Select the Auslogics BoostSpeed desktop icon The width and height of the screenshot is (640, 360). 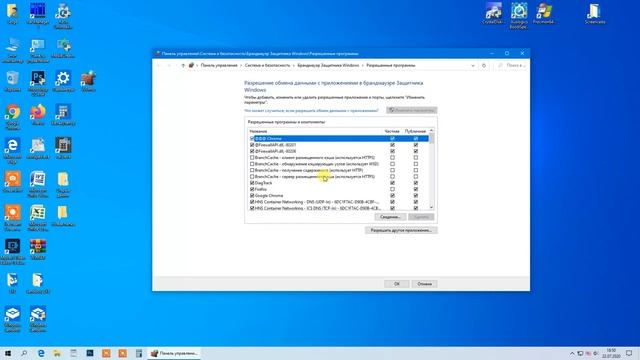518,16
